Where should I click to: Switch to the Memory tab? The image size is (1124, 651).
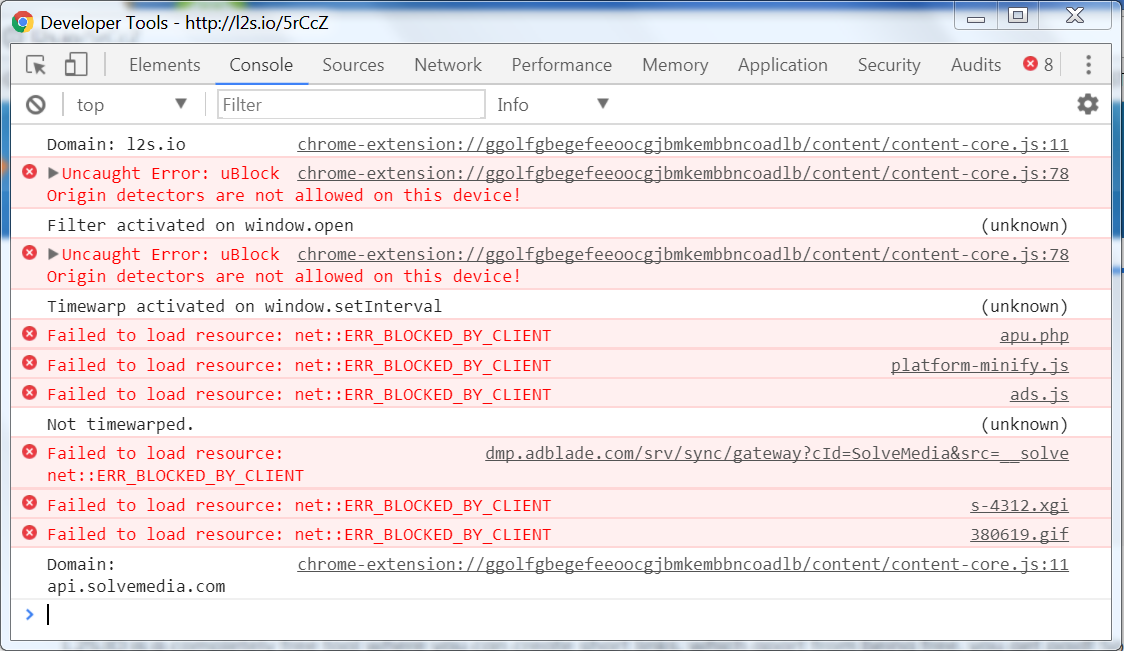point(675,64)
